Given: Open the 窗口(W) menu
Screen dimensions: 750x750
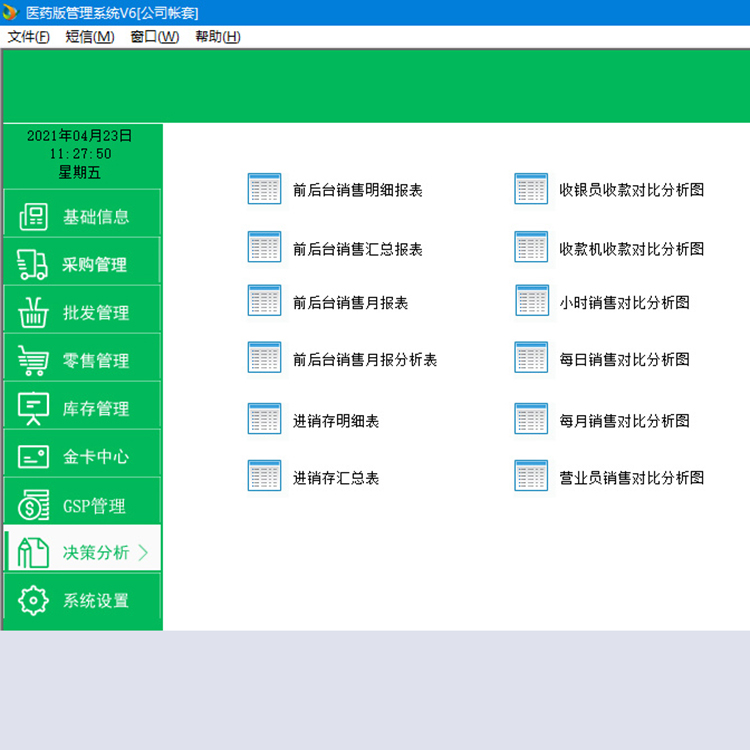Looking at the screenshot, I should (x=154, y=37).
